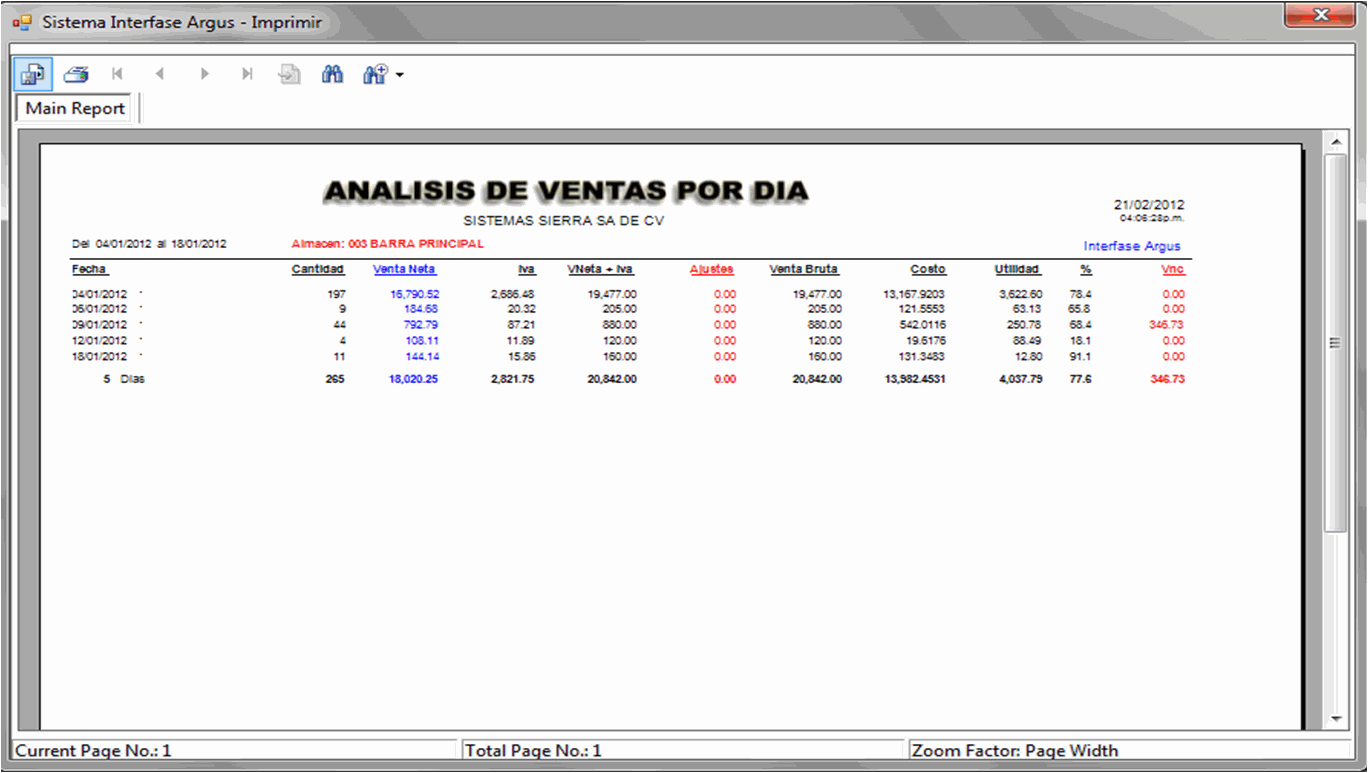The width and height of the screenshot is (1368, 773).
Task: Click the Go to Page icon
Action: tap(290, 74)
